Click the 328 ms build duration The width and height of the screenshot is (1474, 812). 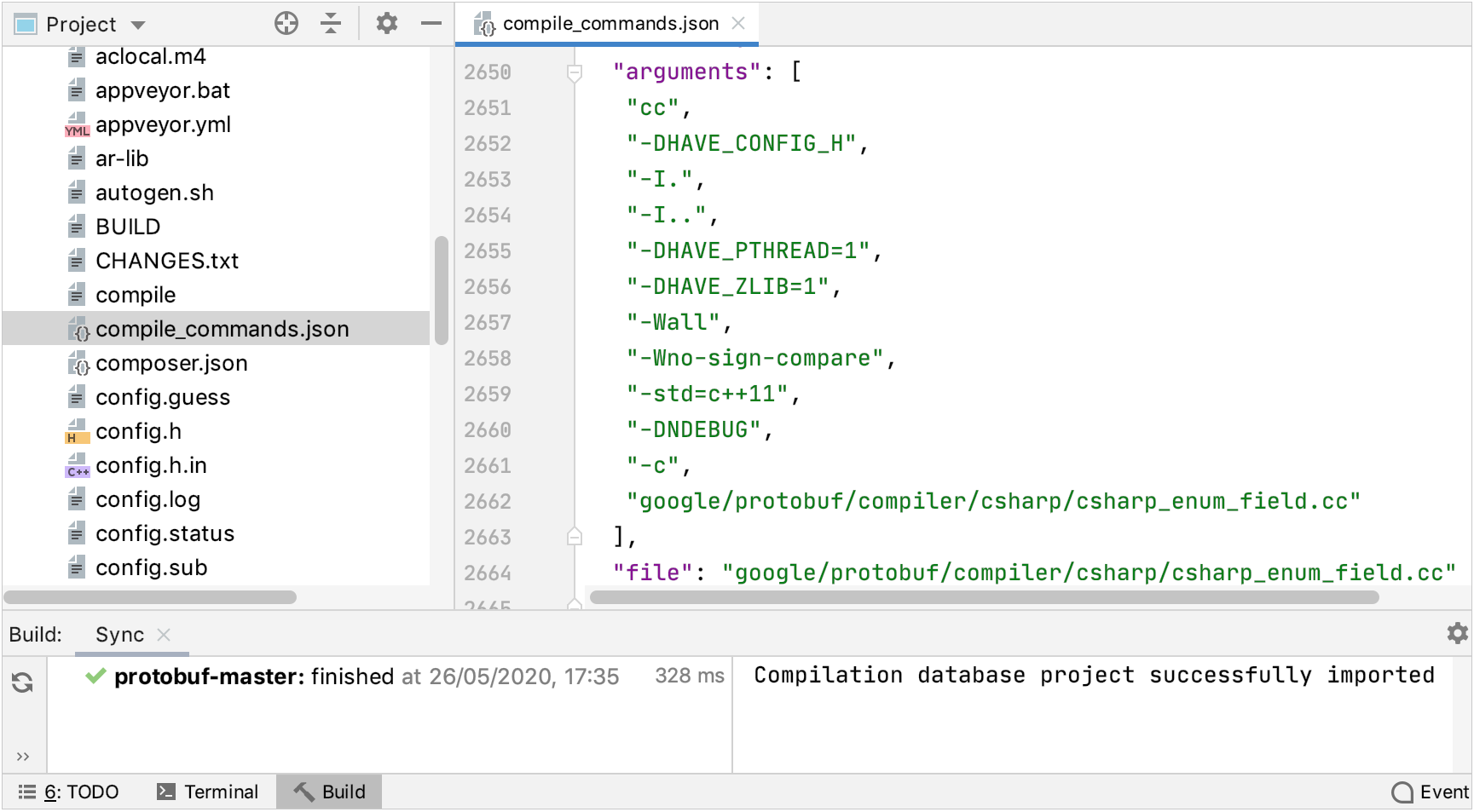[690, 677]
